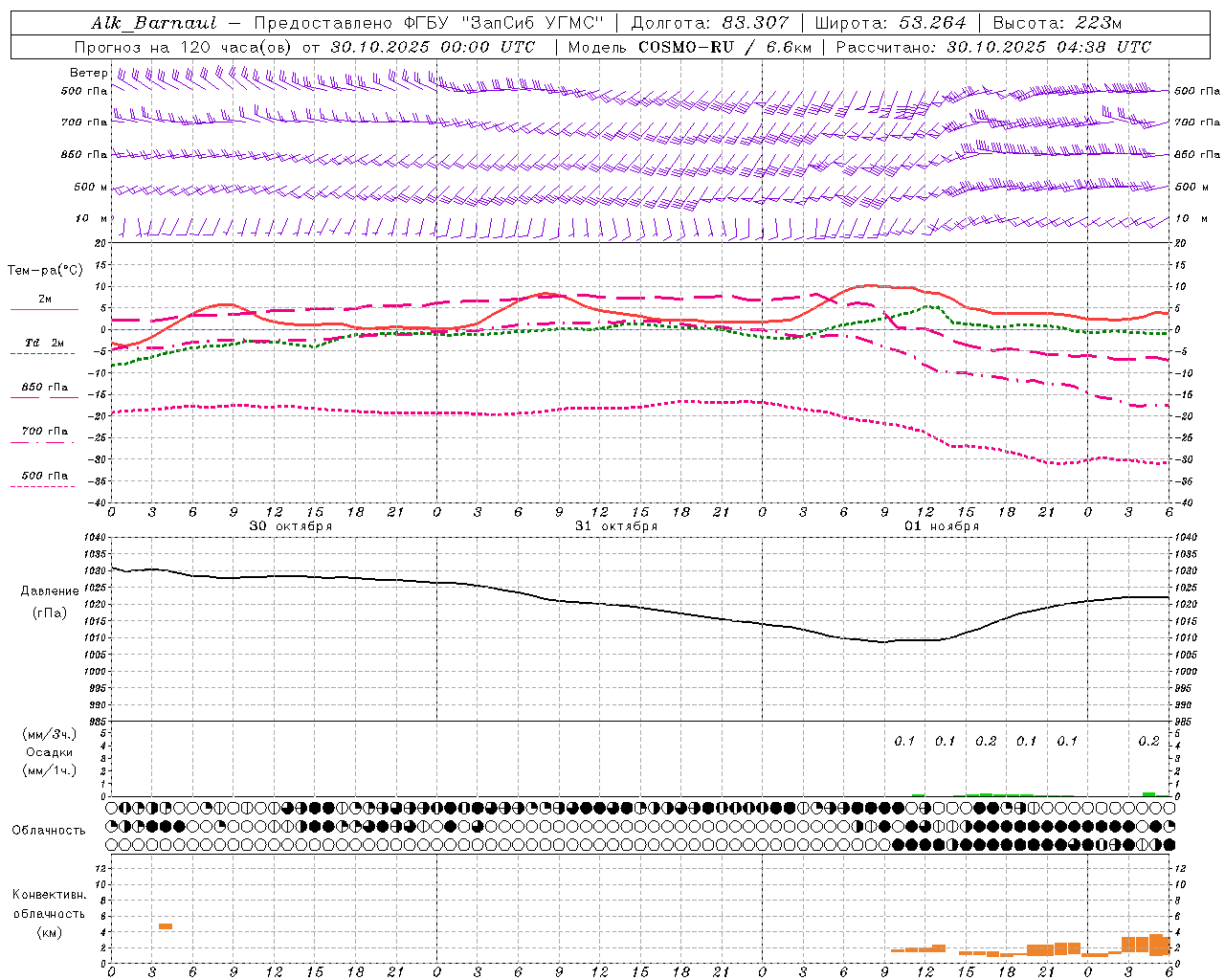Click the 'Td 2м' dew point legend entry
1225x980 pixels.
44,343
